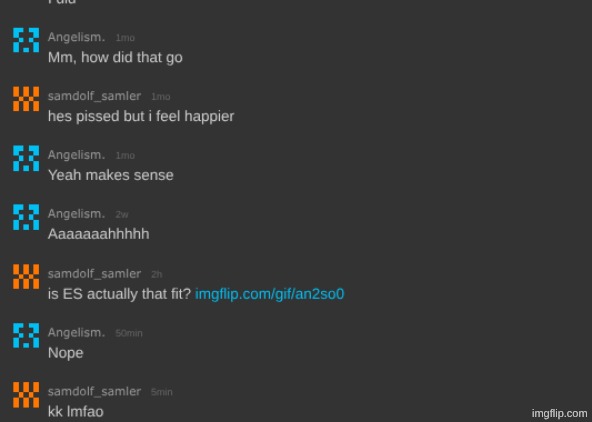
Task: Click samdolf_samler avatar beside 'is ES actually that fit?'
Action: (x=26, y=277)
